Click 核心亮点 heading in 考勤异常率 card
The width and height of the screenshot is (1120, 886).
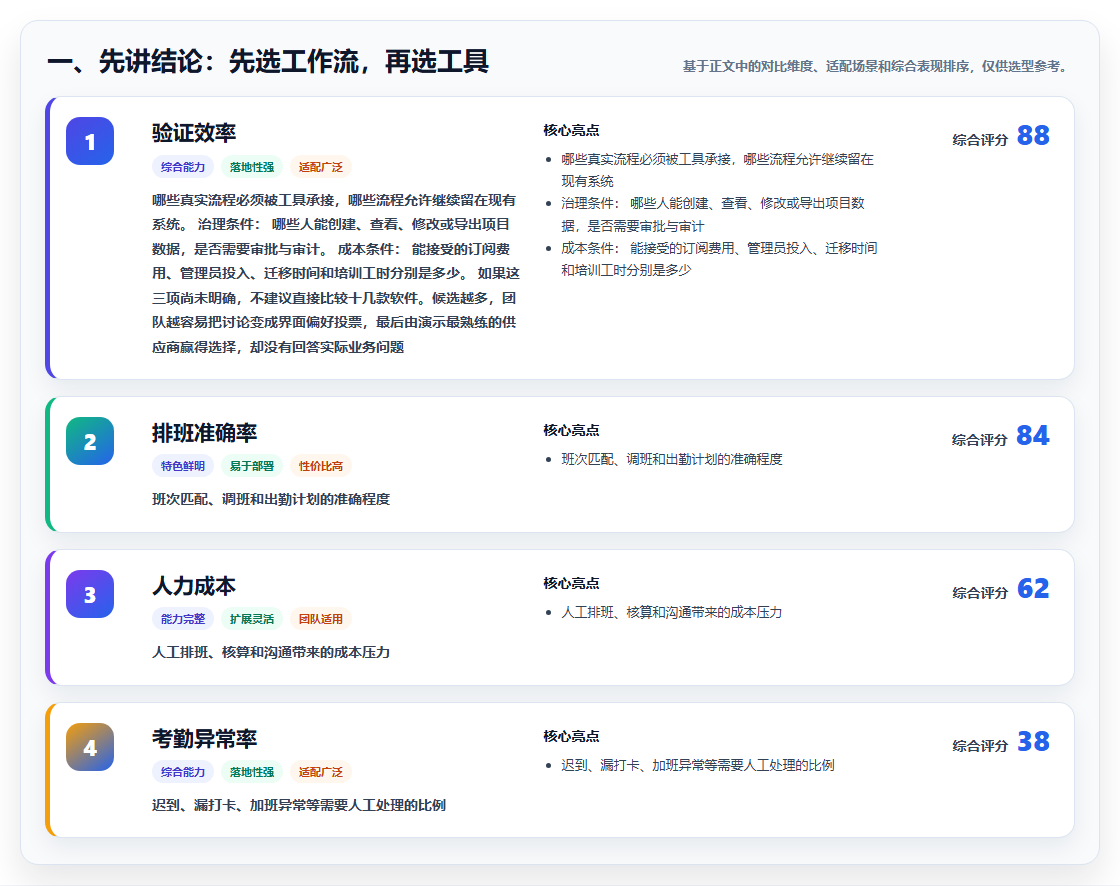(571, 736)
